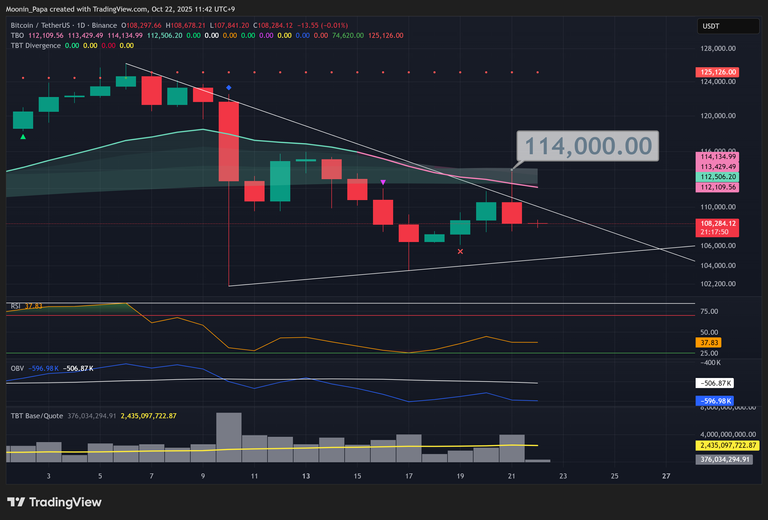Click the date label 13 on time axis
The width and height of the screenshot is (768, 520).
[306, 477]
